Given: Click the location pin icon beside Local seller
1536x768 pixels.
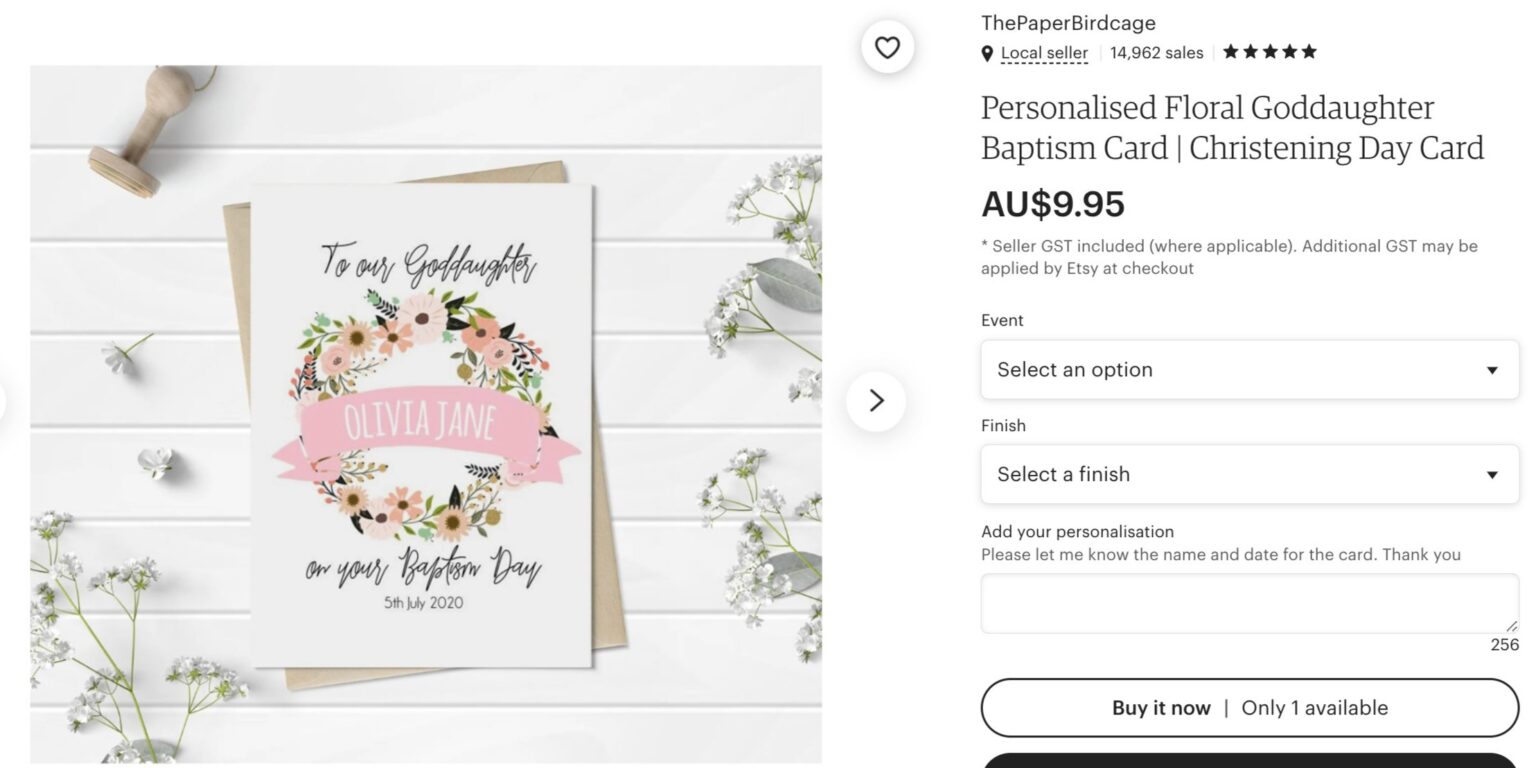Looking at the screenshot, I should [989, 53].
